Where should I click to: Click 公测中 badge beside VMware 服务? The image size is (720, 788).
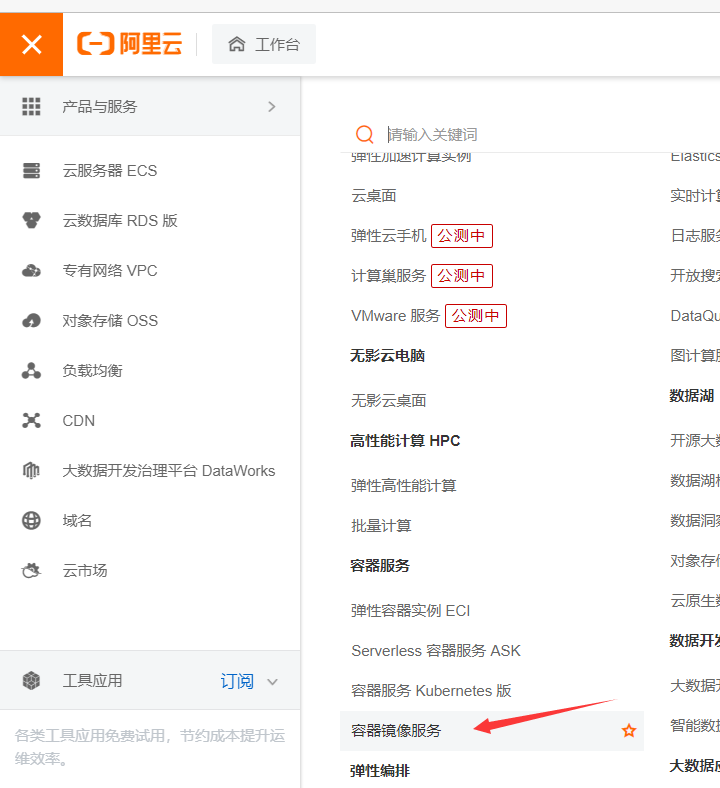coord(476,316)
